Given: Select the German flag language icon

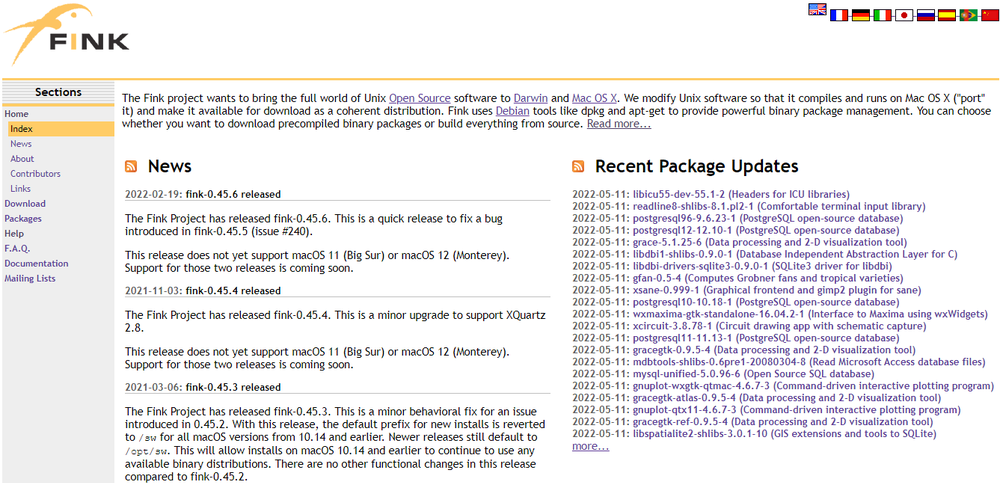Looking at the screenshot, I should pos(861,15).
